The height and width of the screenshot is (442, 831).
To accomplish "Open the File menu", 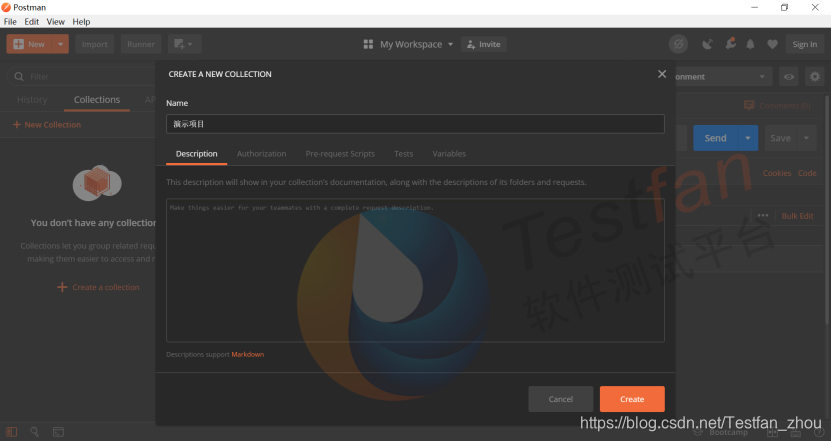I will pyautogui.click(x=10, y=22).
